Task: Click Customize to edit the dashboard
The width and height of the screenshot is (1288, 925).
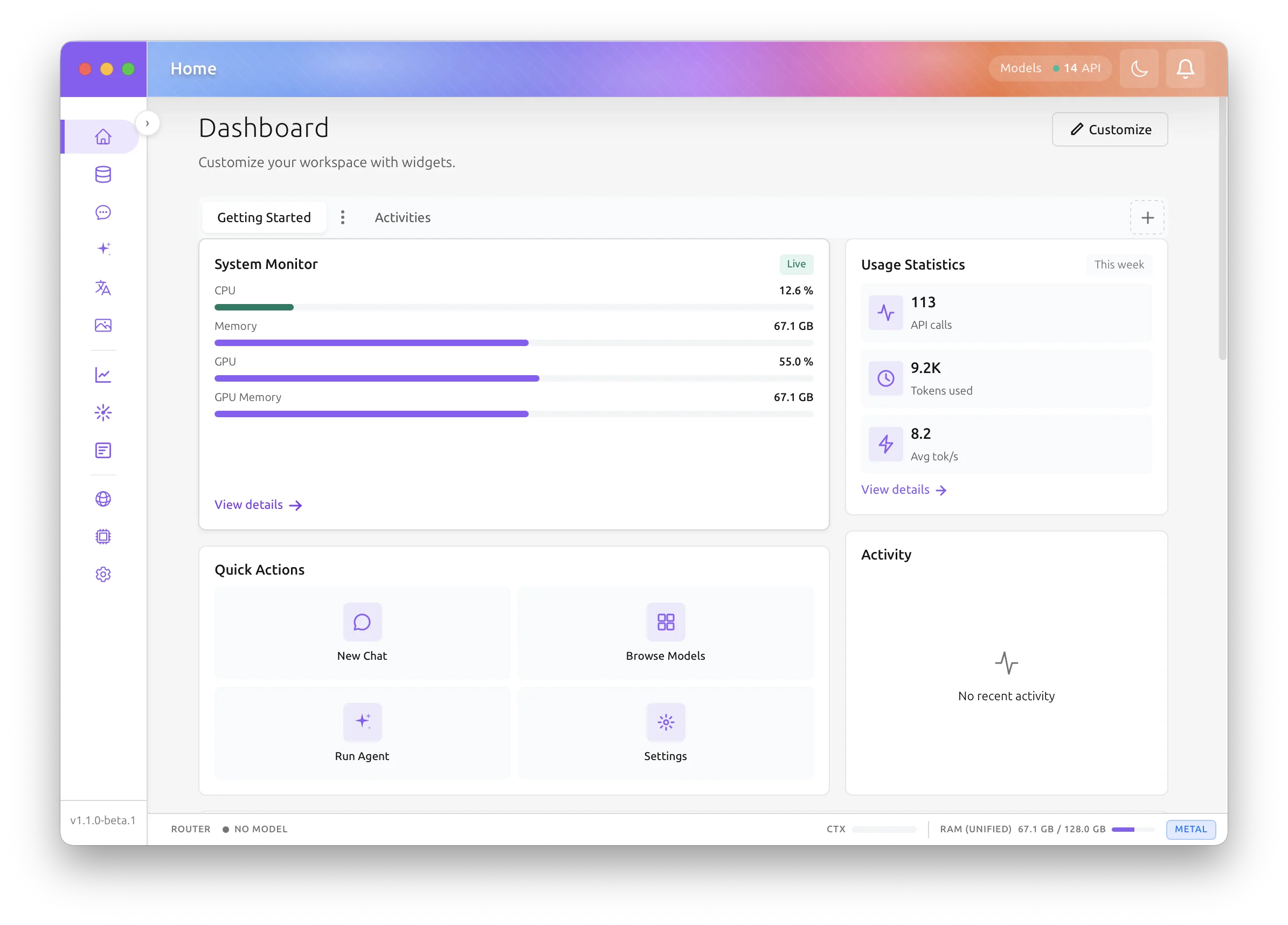Action: [1109, 129]
